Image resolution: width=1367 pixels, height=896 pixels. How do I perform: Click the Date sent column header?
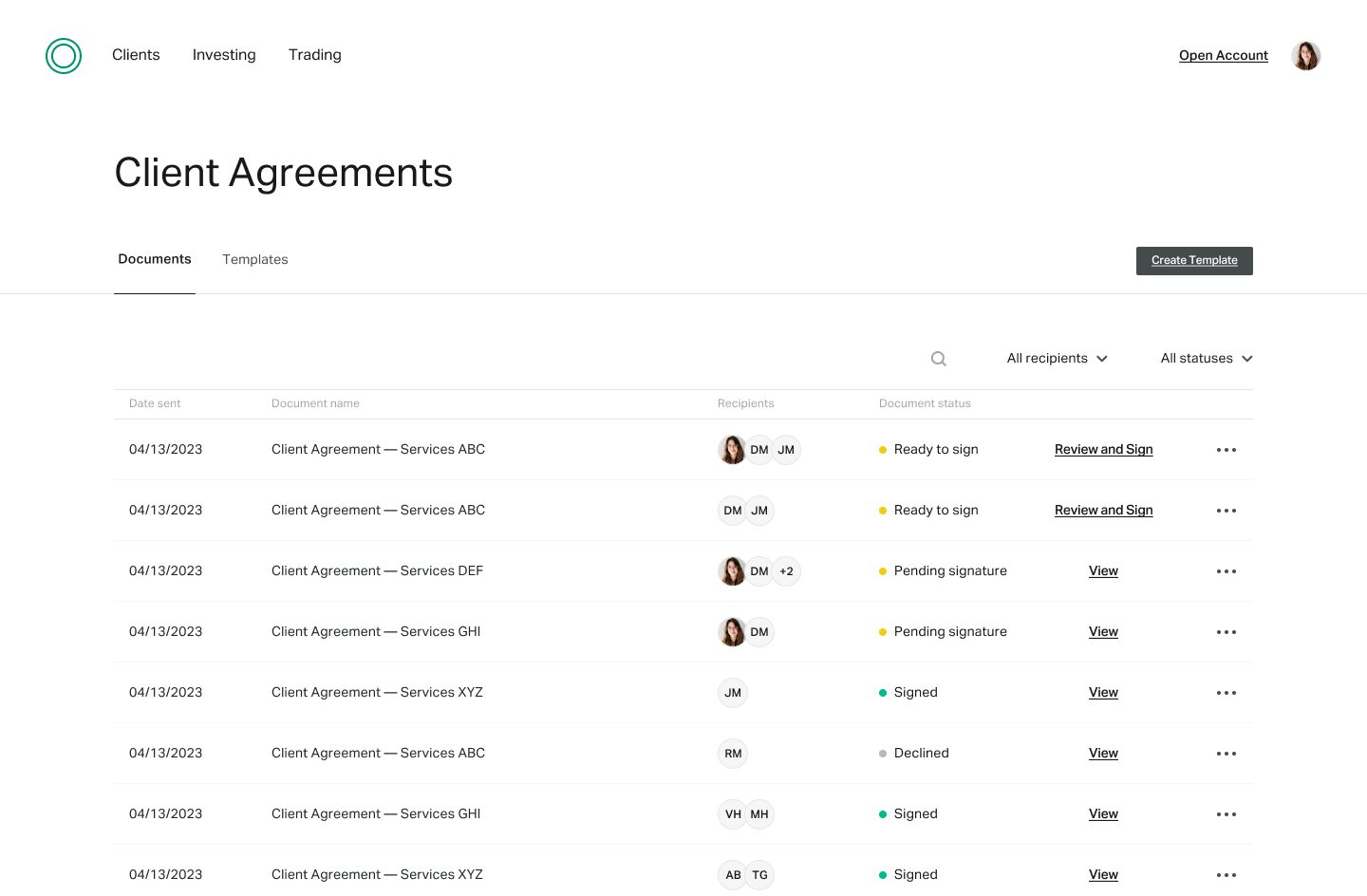tap(155, 403)
